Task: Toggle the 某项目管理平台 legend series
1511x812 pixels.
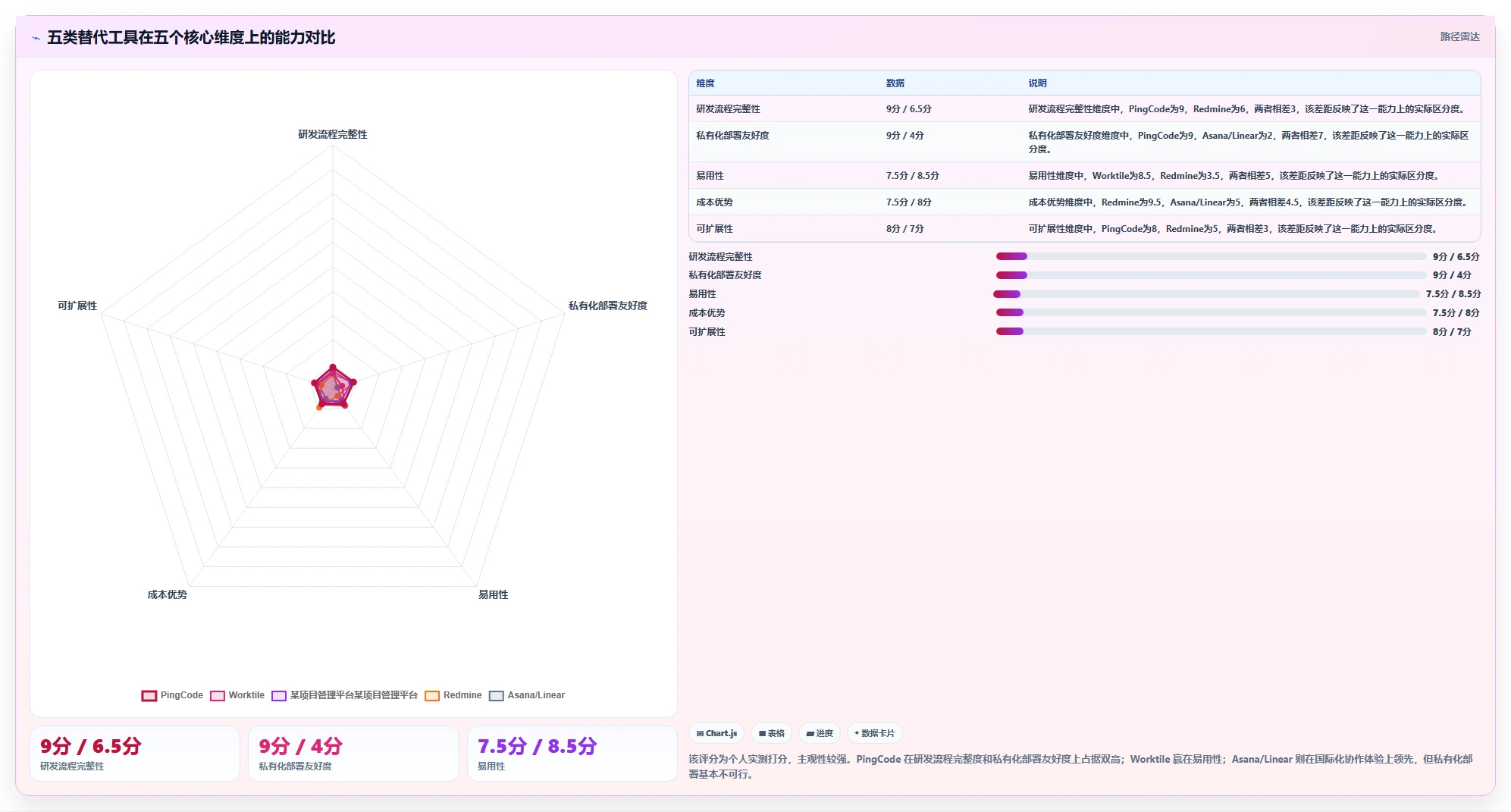Action: pos(345,695)
